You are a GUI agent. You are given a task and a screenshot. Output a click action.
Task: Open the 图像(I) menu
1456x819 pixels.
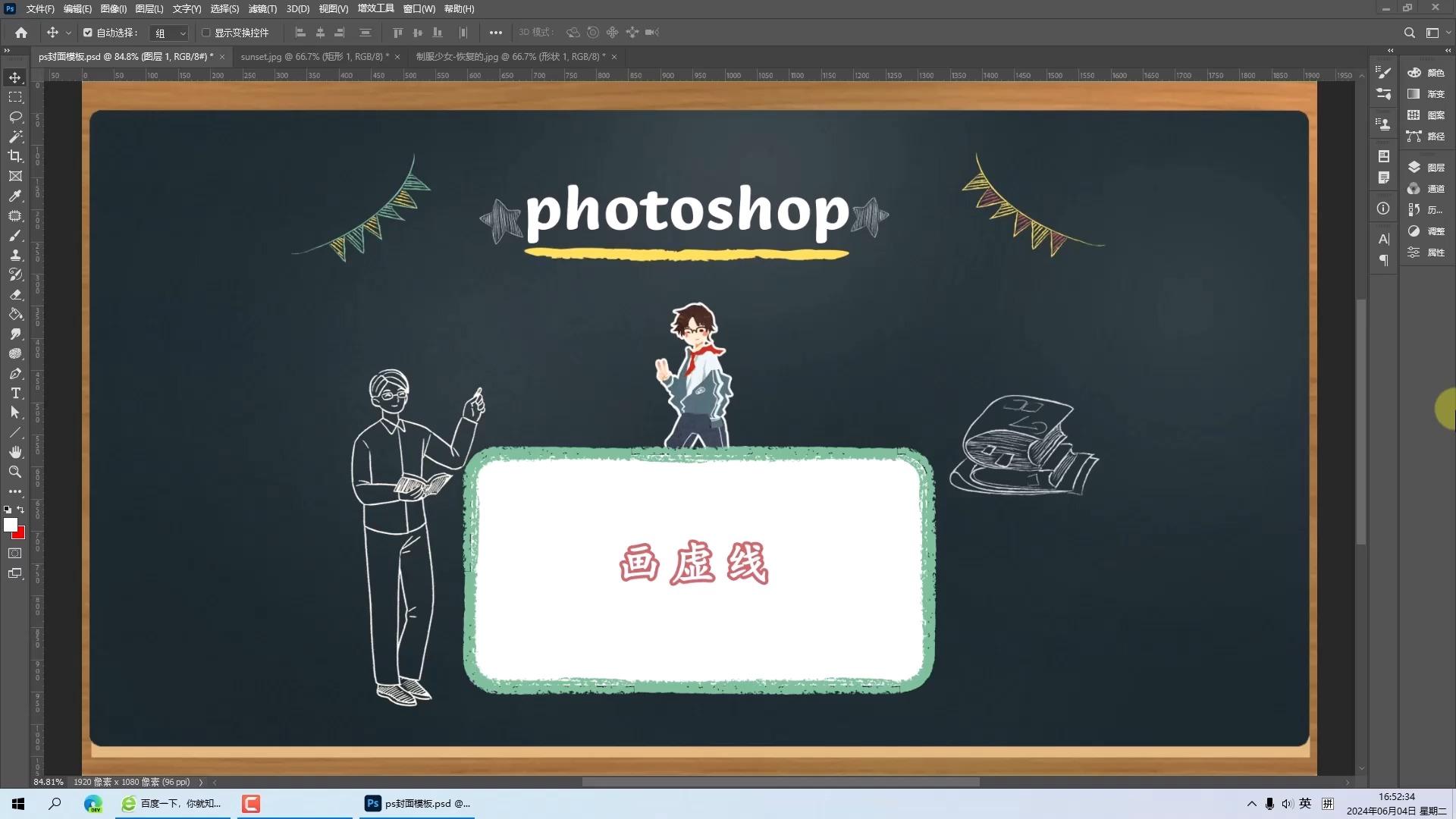114,9
